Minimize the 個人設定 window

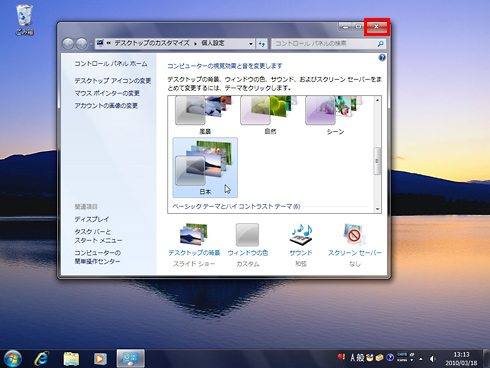point(345,26)
